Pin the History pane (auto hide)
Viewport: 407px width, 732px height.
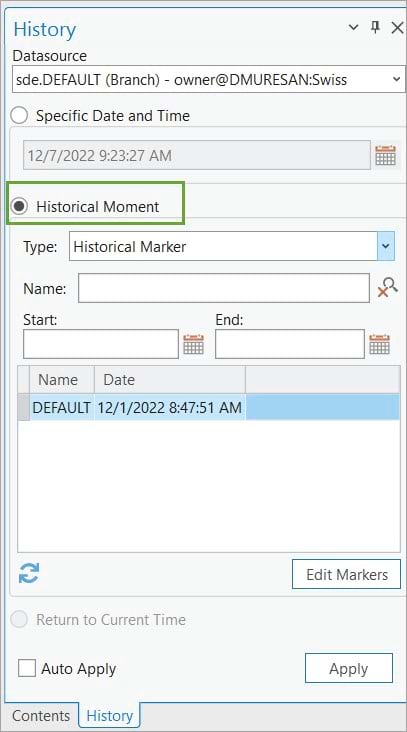click(375, 28)
